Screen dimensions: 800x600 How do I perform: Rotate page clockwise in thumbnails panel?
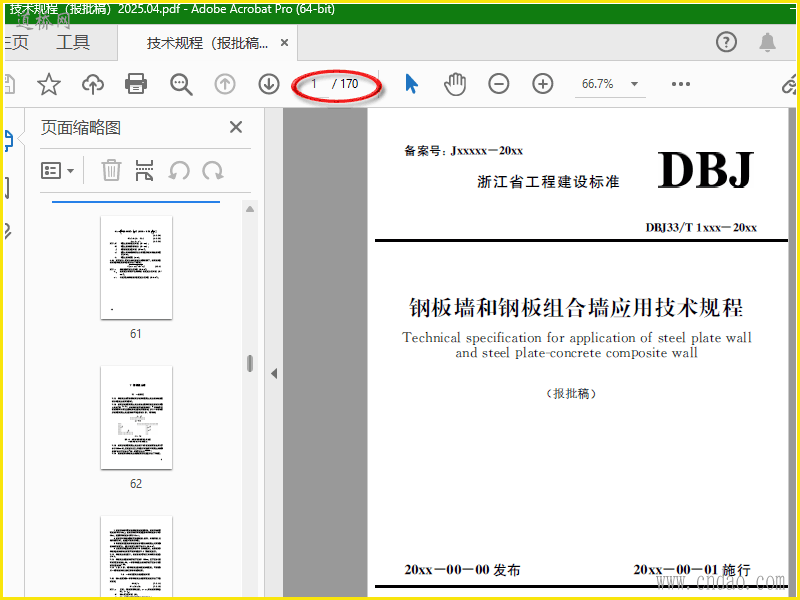point(212,170)
